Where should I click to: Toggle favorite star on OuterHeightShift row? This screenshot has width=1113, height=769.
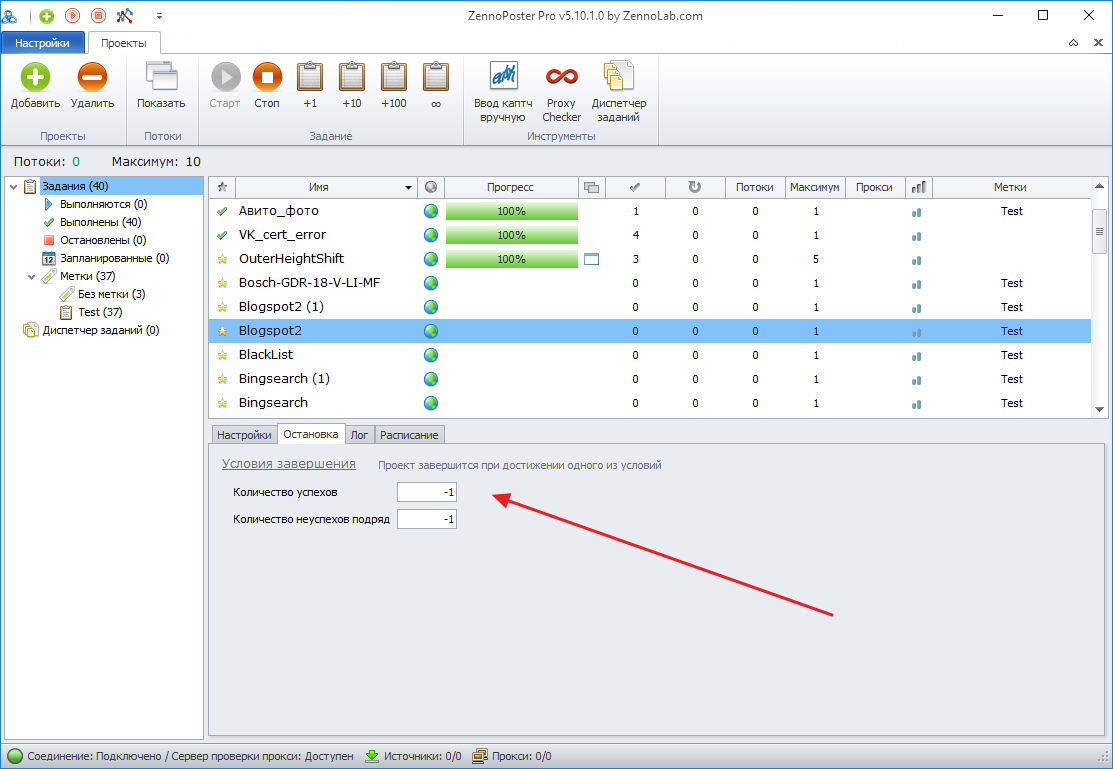(x=222, y=259)
